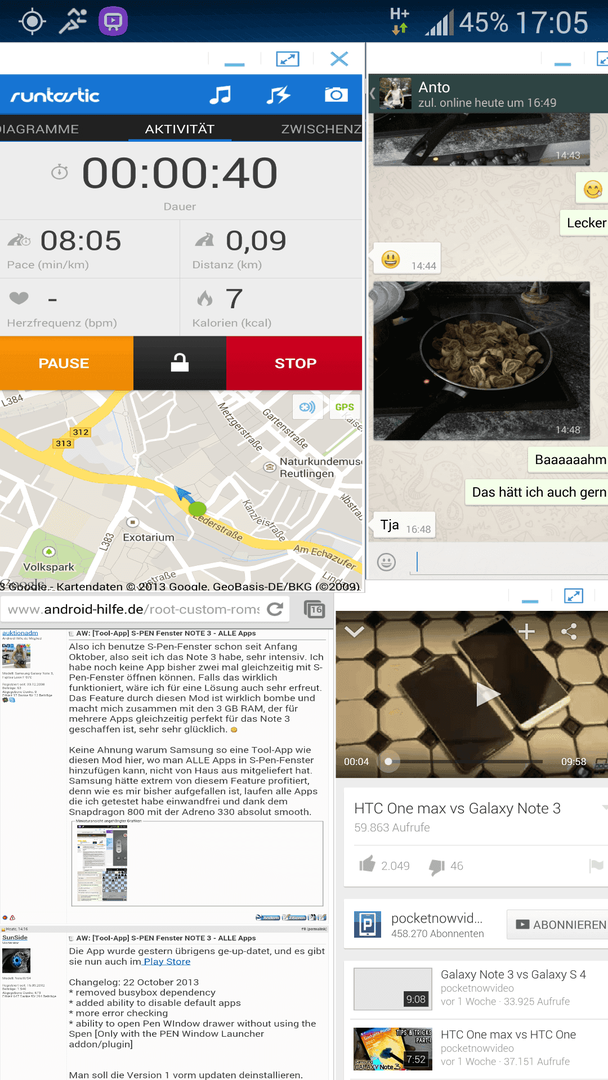This screenshot has height=1080, width=608.
Task: Tap the Runtastic powersong lightning-note icon
Action: (278, 94)
